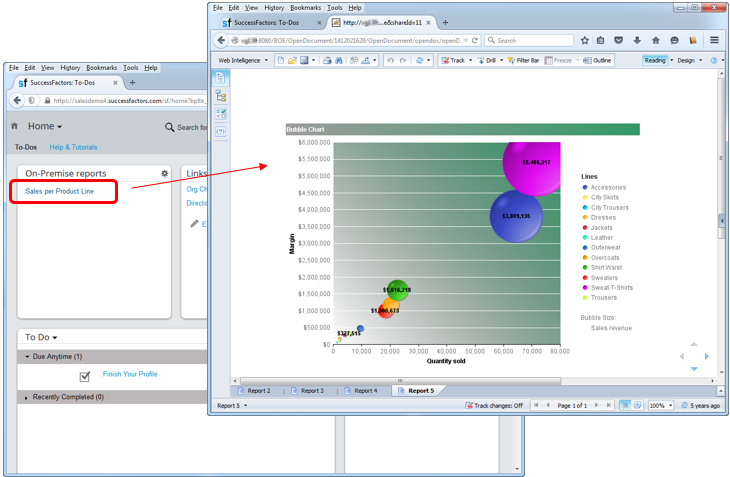Open the Drill dropdown arrow
Viewport: 730px width, 477px height.
(x=501, y=60)
